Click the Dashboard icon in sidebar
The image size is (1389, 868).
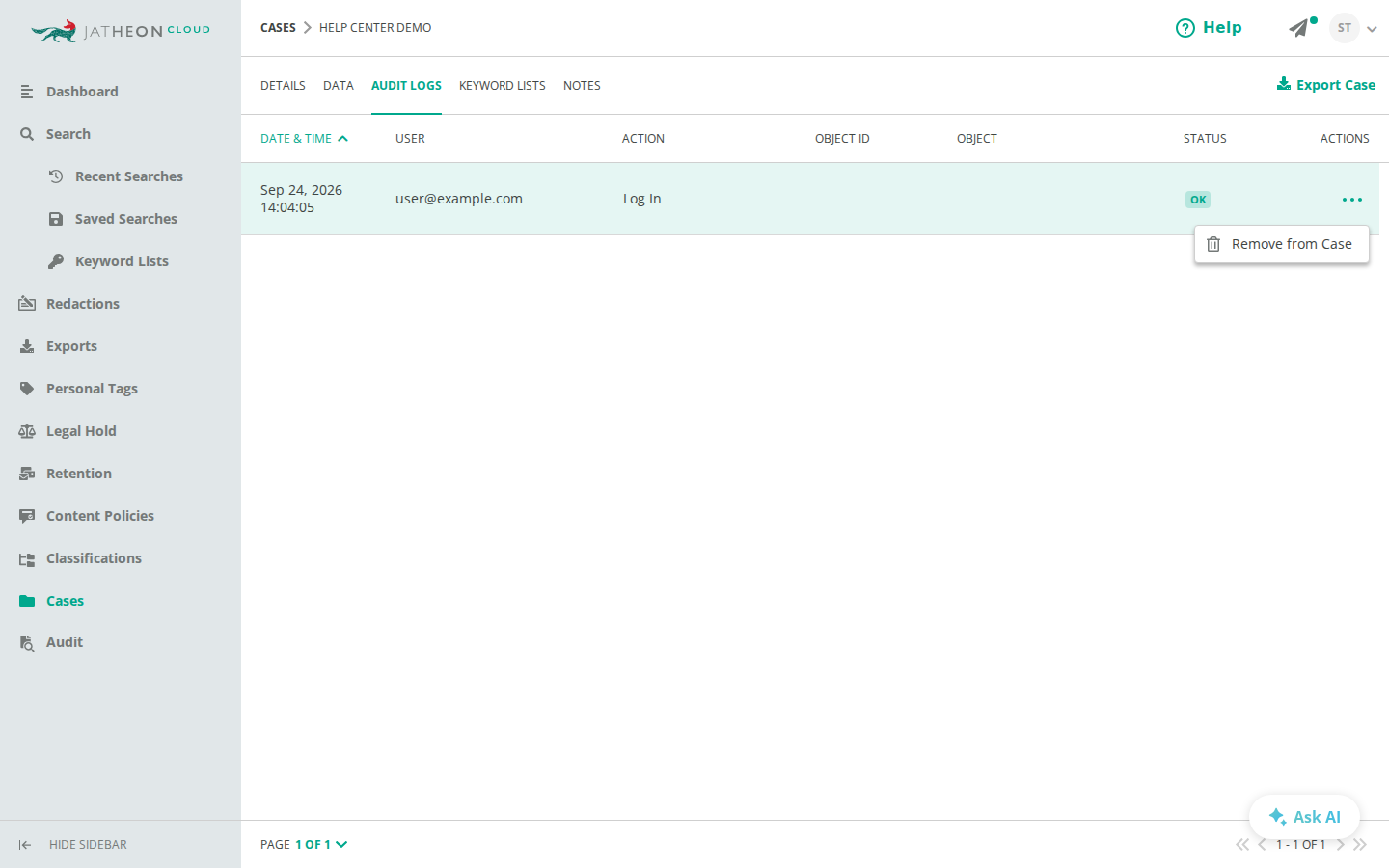(x=27, y=92)
